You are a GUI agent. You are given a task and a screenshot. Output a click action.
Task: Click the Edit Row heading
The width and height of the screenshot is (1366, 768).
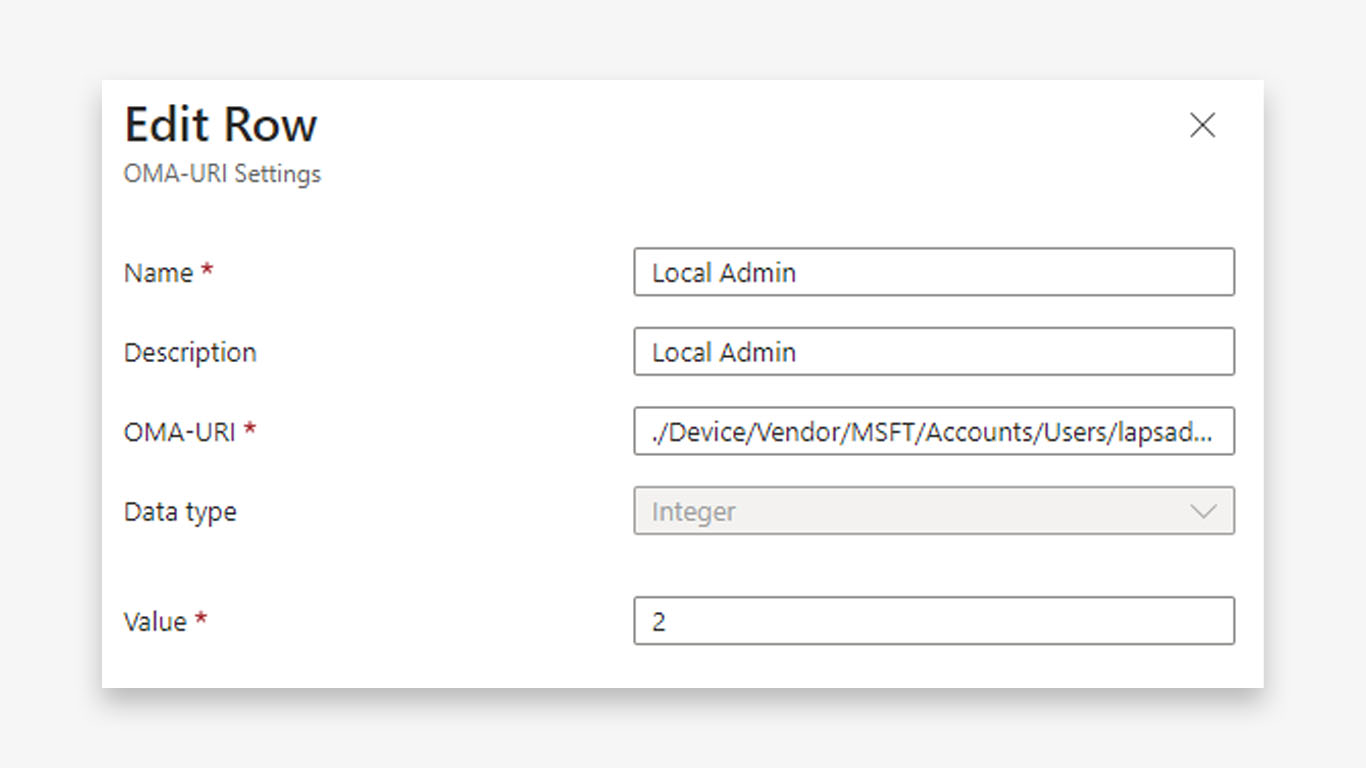(221, 125)
